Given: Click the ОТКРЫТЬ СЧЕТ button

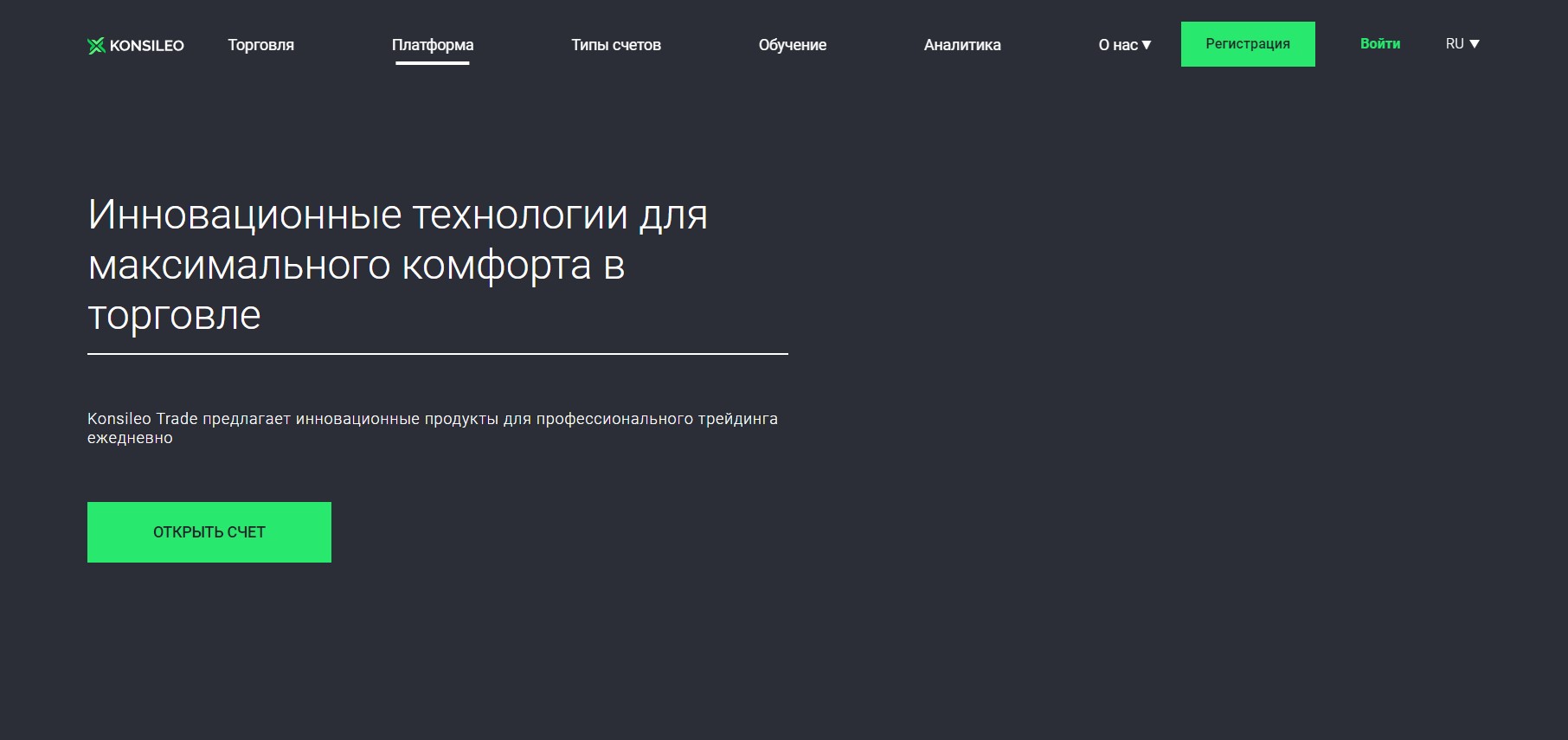Looking at the screenshot, I should pos(209,532).
